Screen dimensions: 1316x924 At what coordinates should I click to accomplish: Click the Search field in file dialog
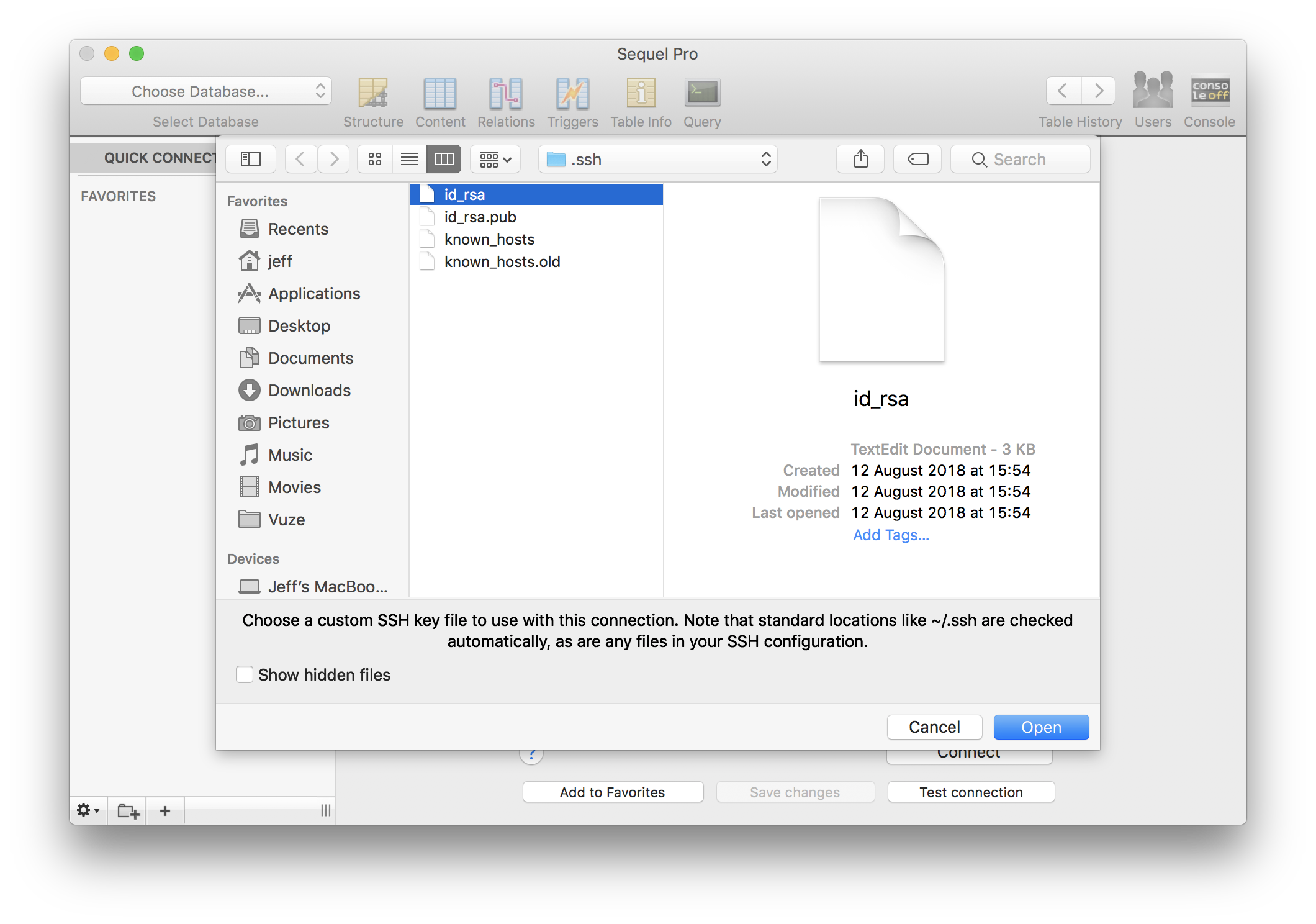pos(1021,160)
